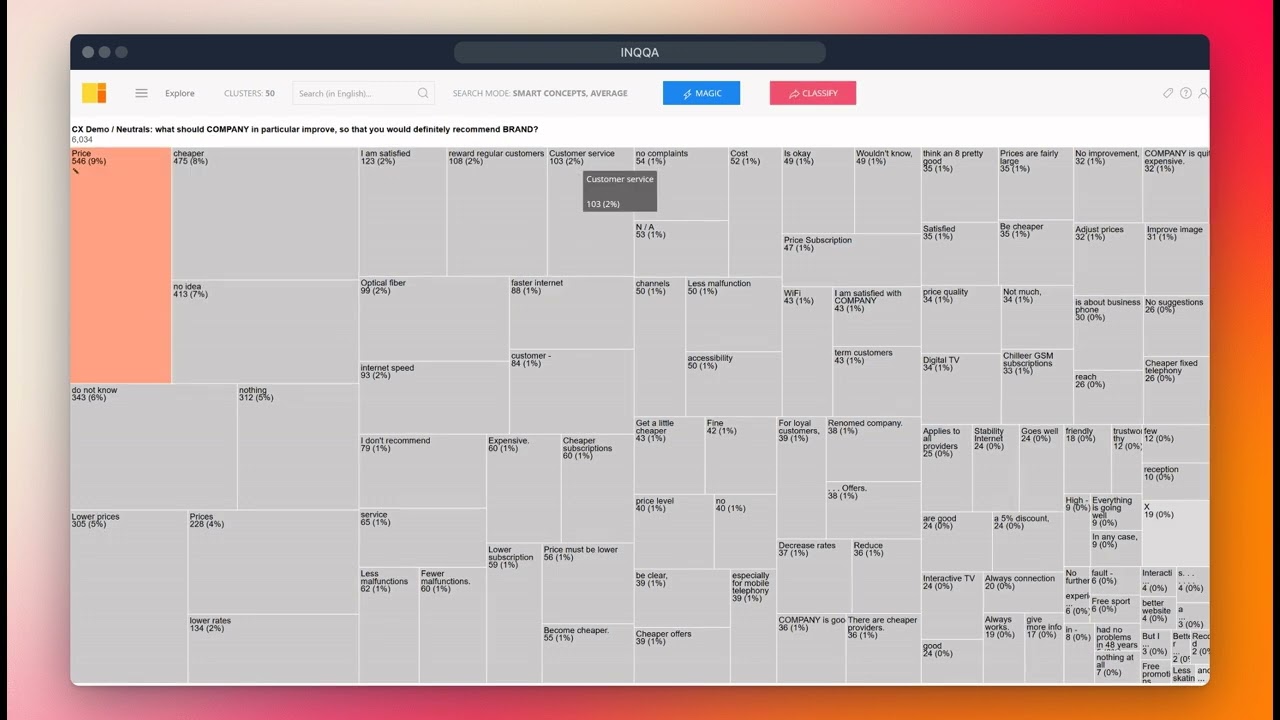The height and width of the screenshot is (720, 1280).
Task: Select the faster internet 88 cluster
Action: [571, 313]
